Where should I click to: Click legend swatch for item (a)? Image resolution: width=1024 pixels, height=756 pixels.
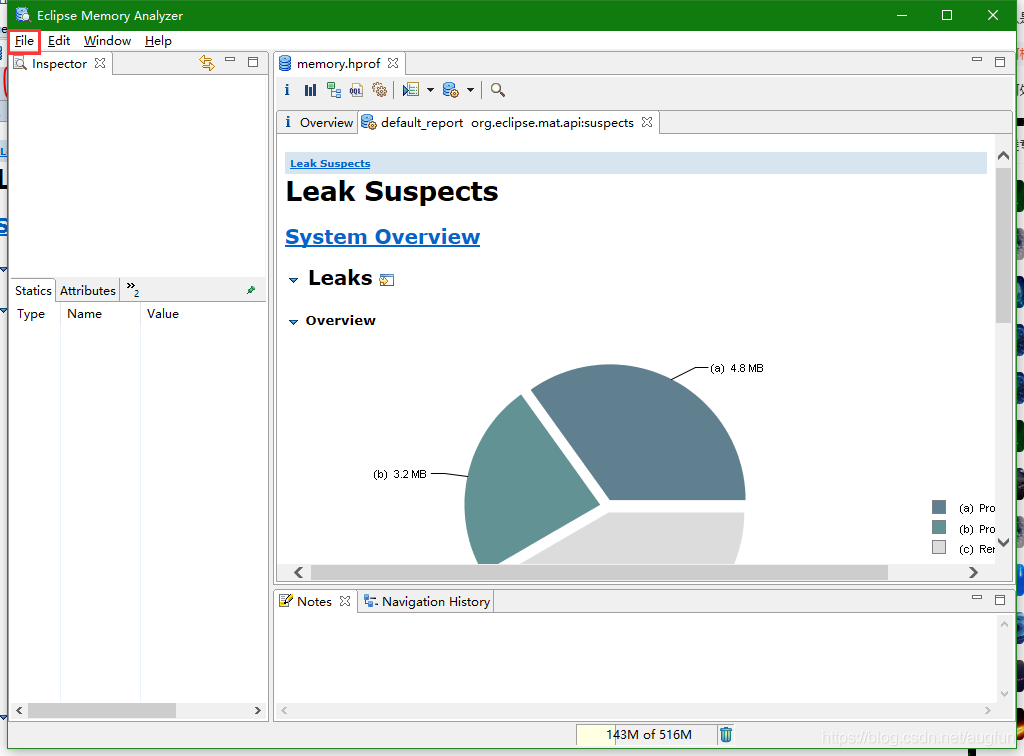click(x=939, y=507)
